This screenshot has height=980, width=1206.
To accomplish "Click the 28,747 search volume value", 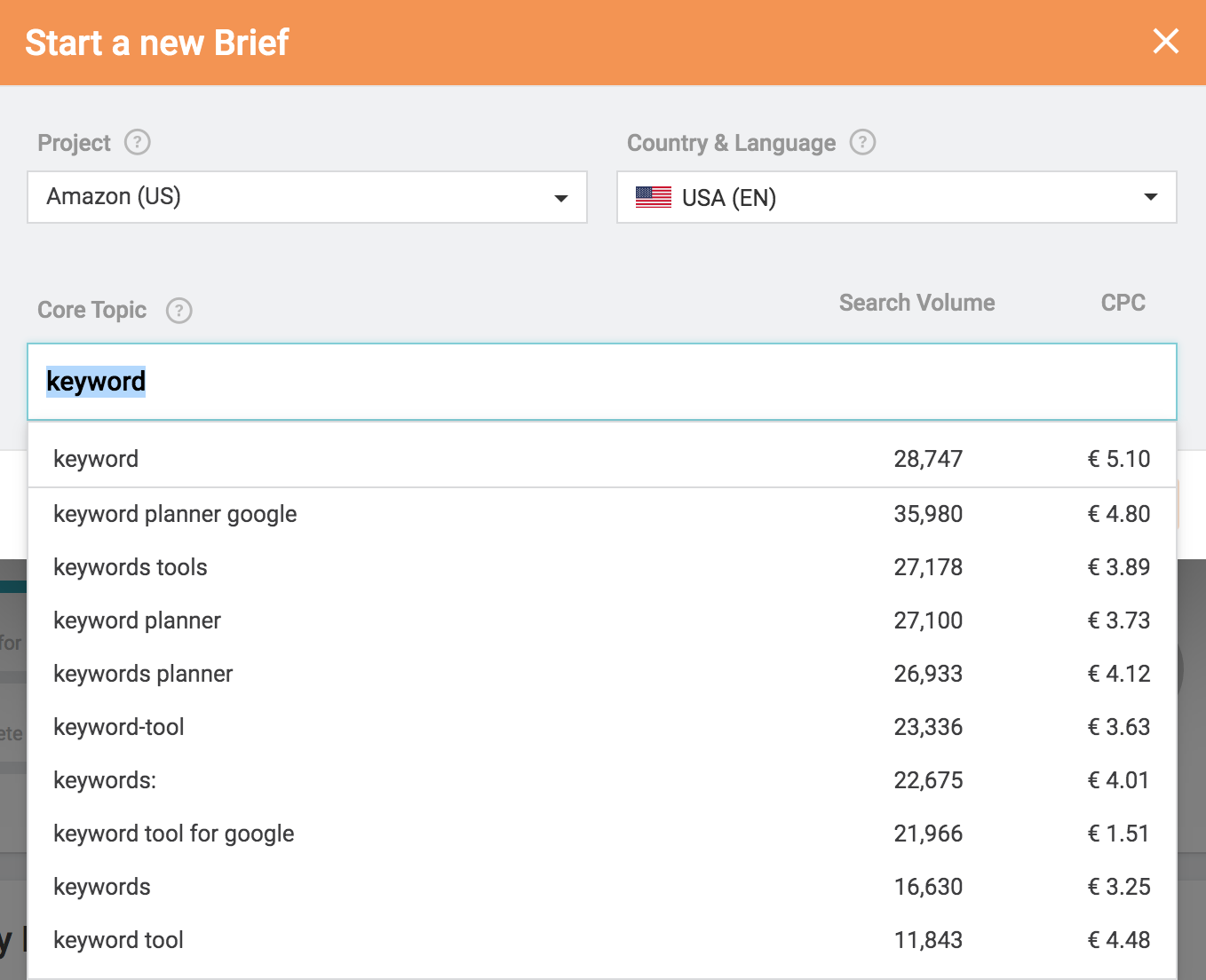I will (x=928, y=459).
